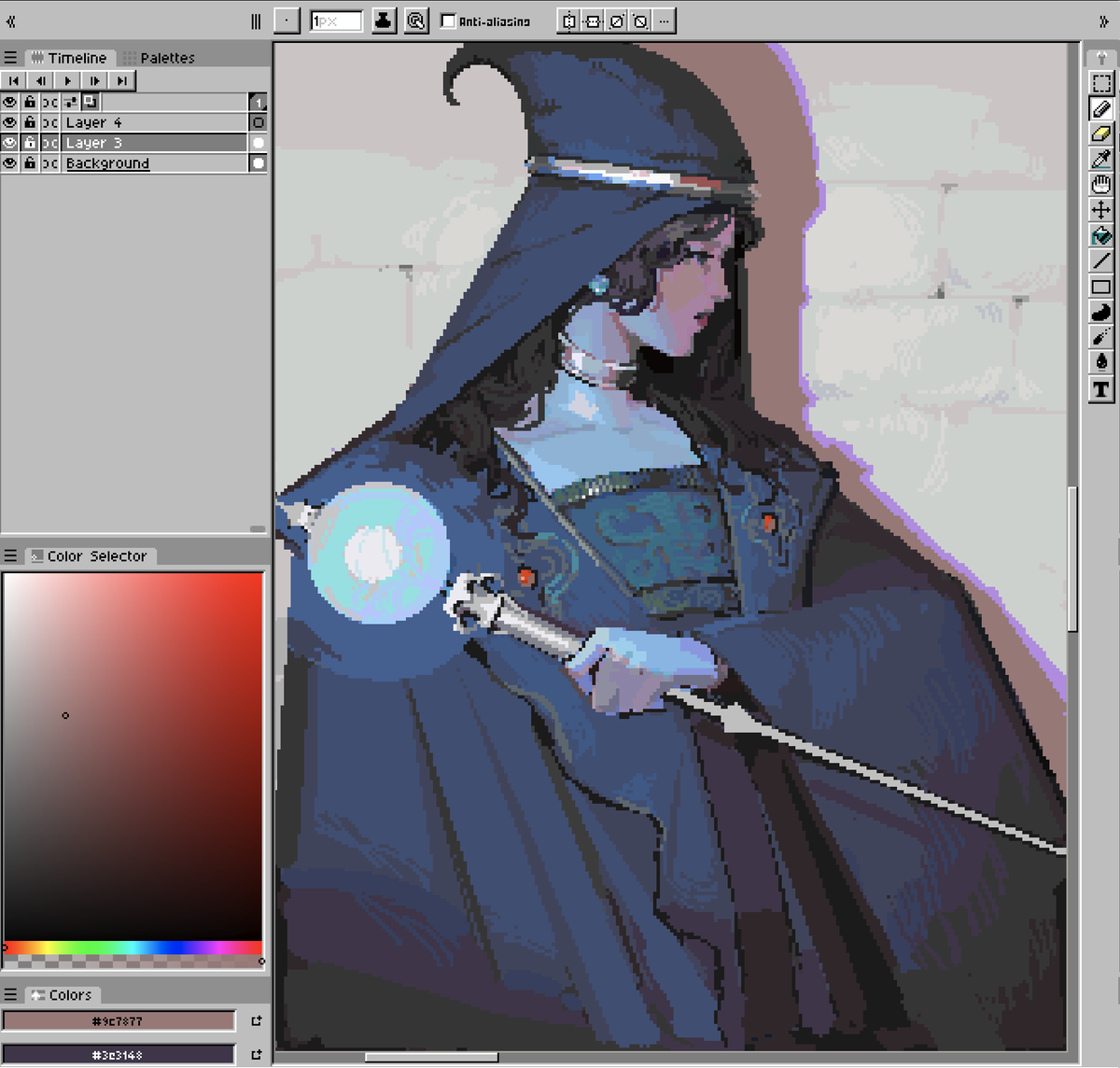The width and height of the screenshot is (1120, 1068).
Task: Switch to the Timeline tab
Action: tap(69, 58)
